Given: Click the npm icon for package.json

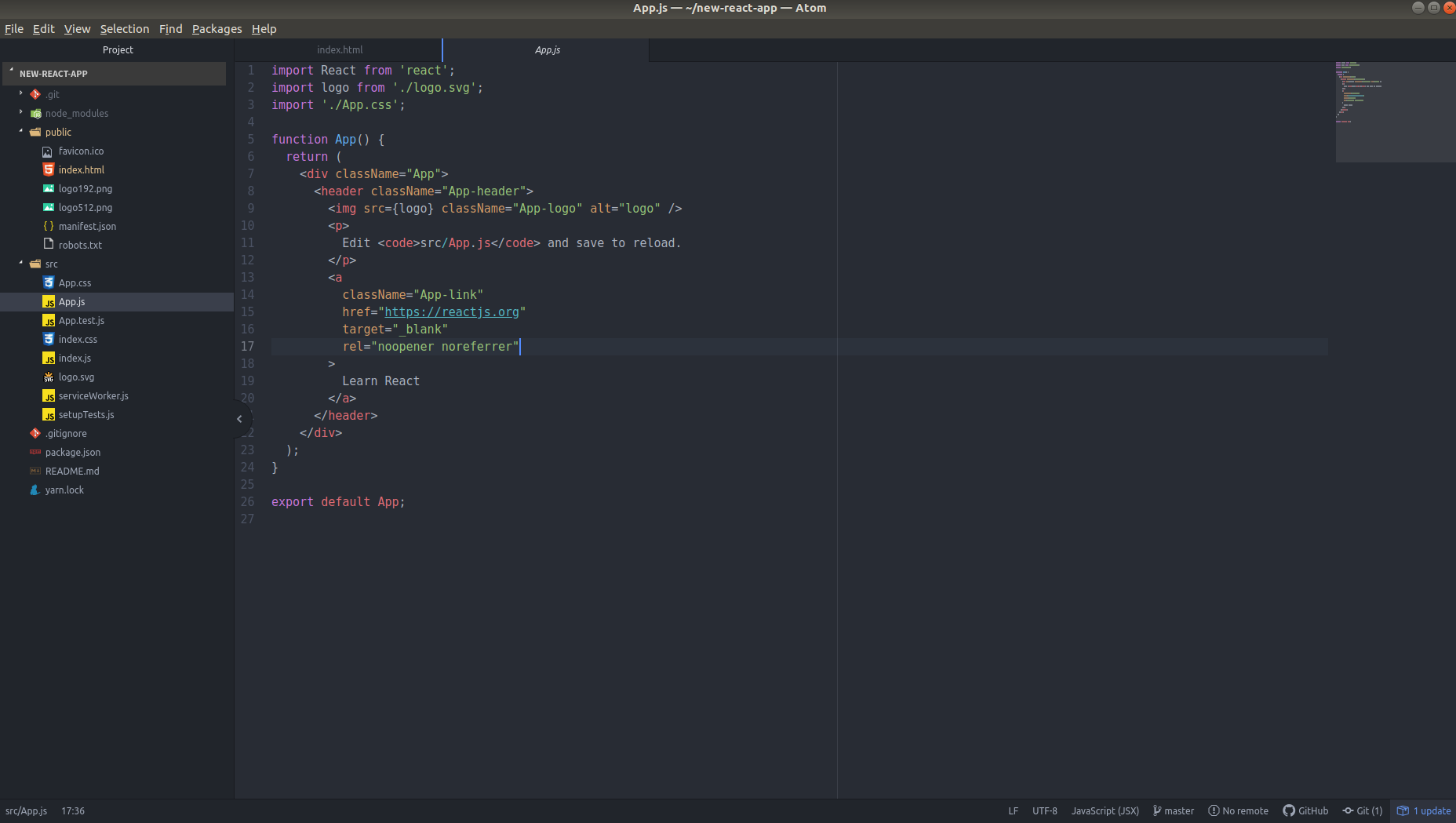Looking at the screenshot, I should coord(35,452).
